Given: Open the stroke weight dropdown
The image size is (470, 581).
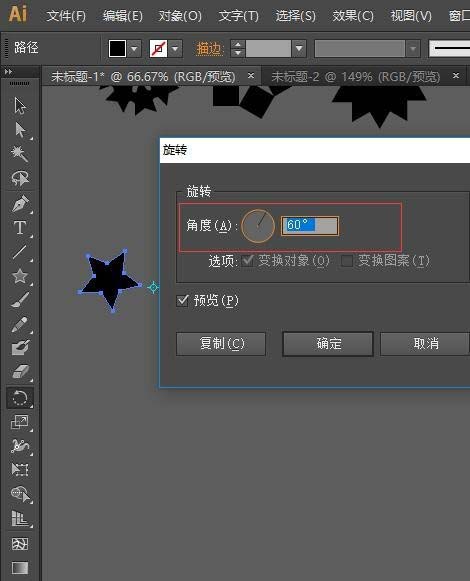Looking at the screenshot, I should [299, 49].
